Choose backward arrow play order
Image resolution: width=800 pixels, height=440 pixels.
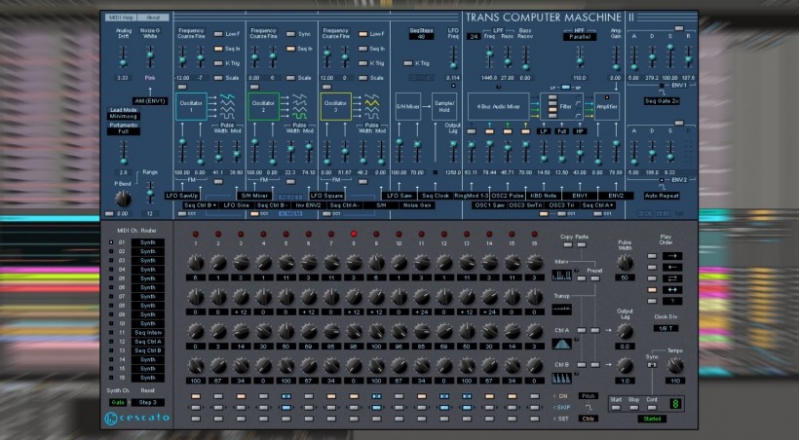(x=672, y=267)
